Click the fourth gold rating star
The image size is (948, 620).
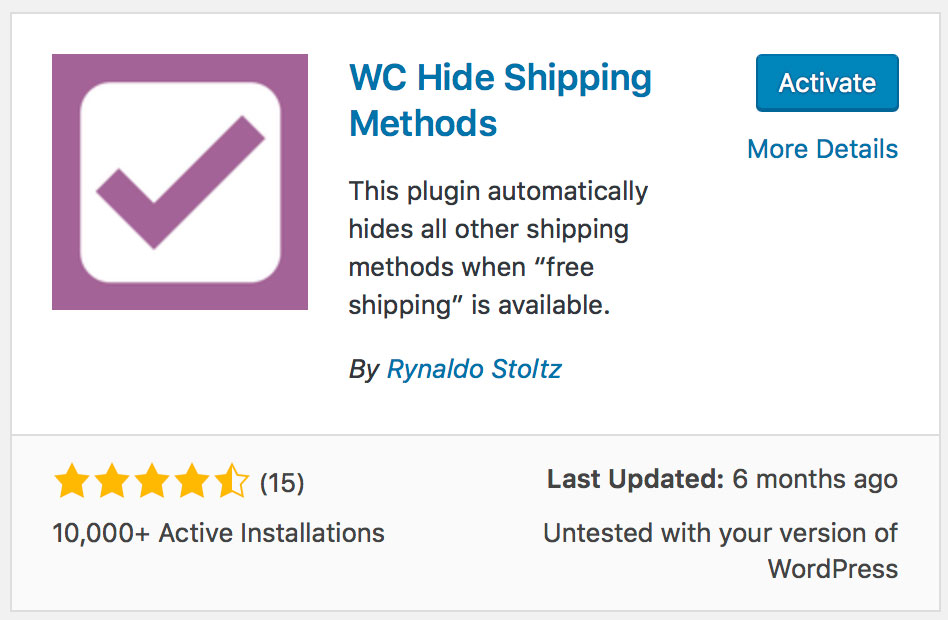coord(191,482)
